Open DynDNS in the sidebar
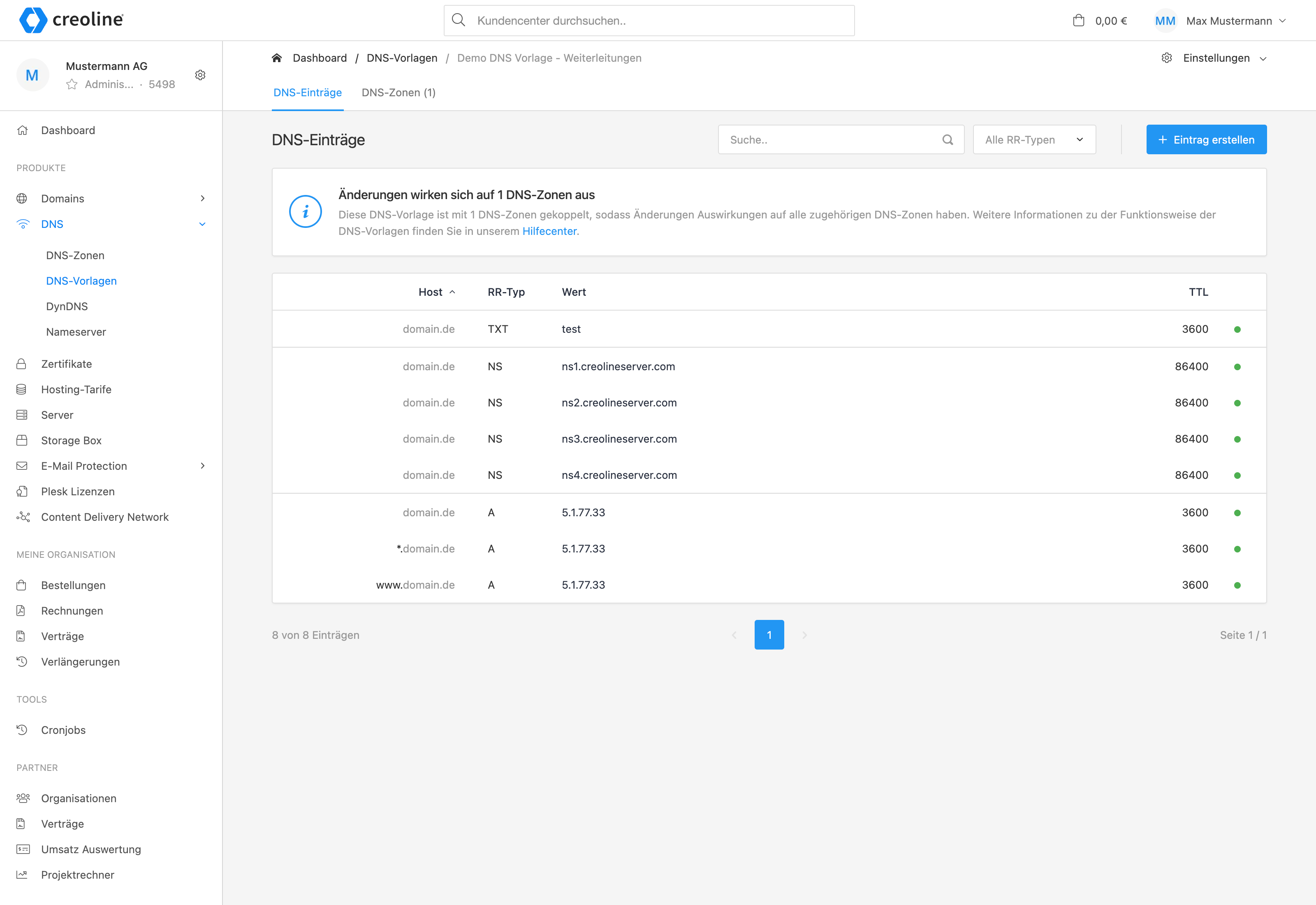This screenshot has width=1316, height=905. point(67,306)
